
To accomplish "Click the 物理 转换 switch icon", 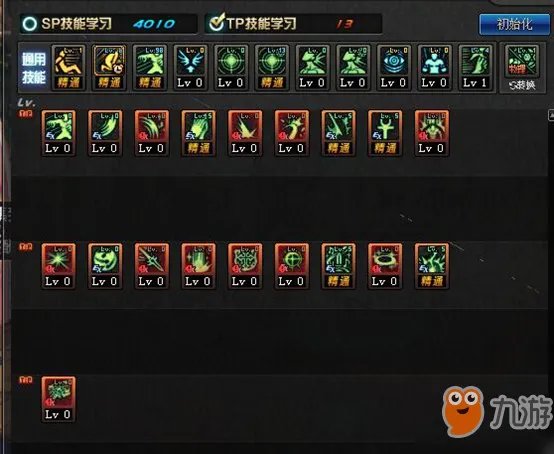I will [522, 68].
